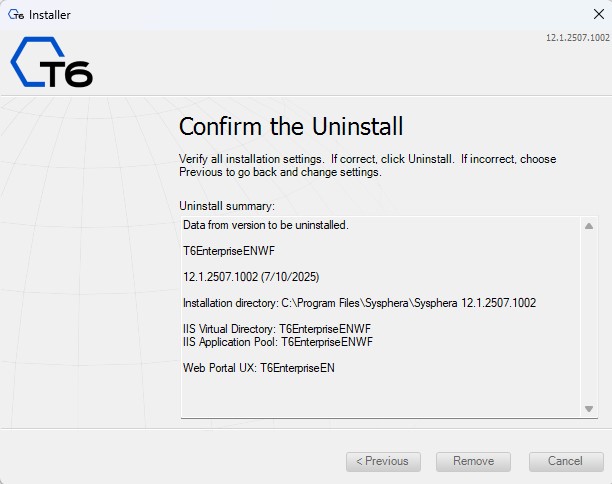The image size is (612, 484).
Task: Click scroll down arrow in uninstall summary
Action: tap(589, 409)
